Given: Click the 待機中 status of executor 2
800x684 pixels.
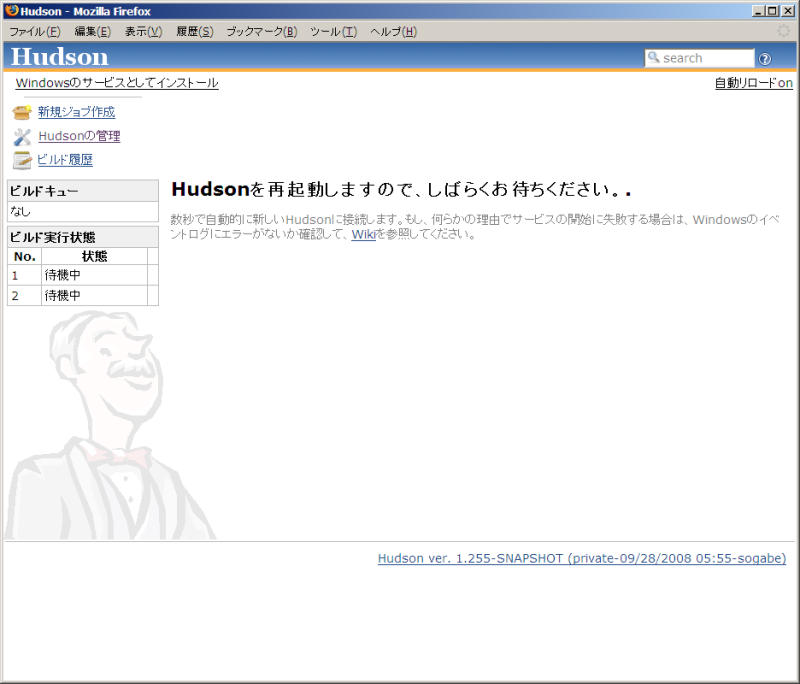Looking at the screenshot, I should 63,295.
